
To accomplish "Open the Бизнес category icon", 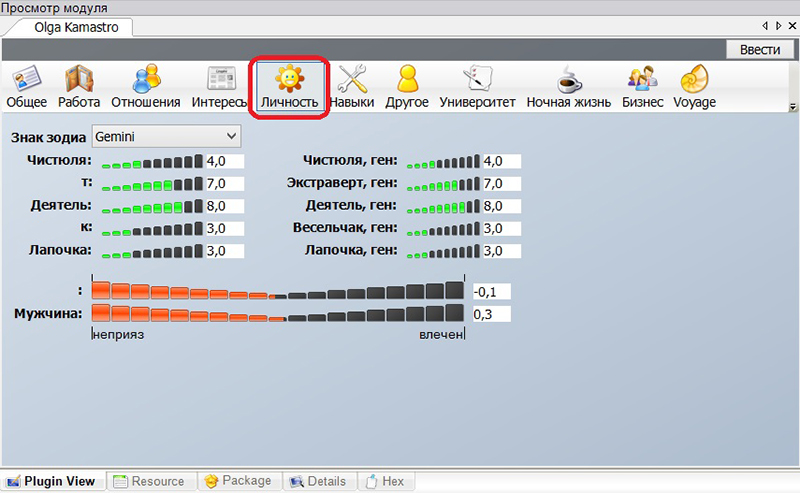I will [x=642, y=79].
